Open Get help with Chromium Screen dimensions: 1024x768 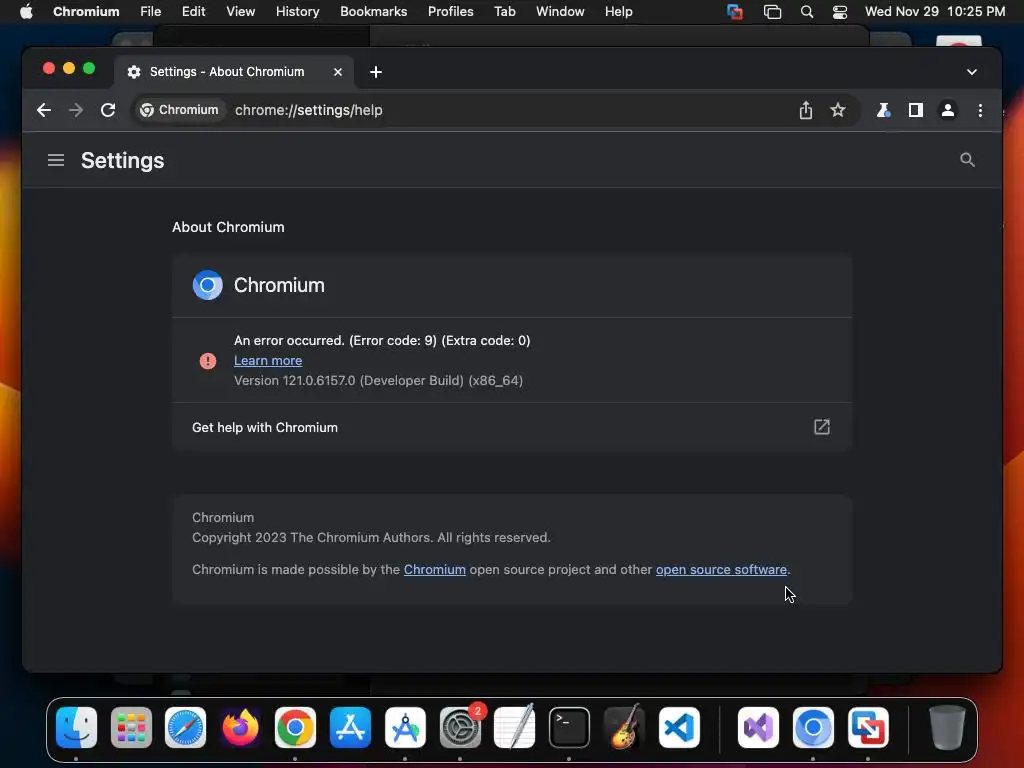coord(512,427)
